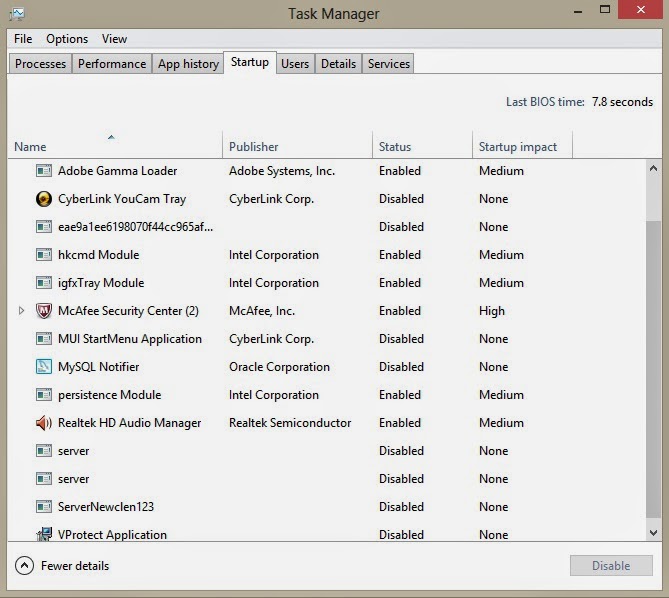Click the scrollbar up arrow
The width and height of the screenshot is (669, 598).
coord(653,168)
